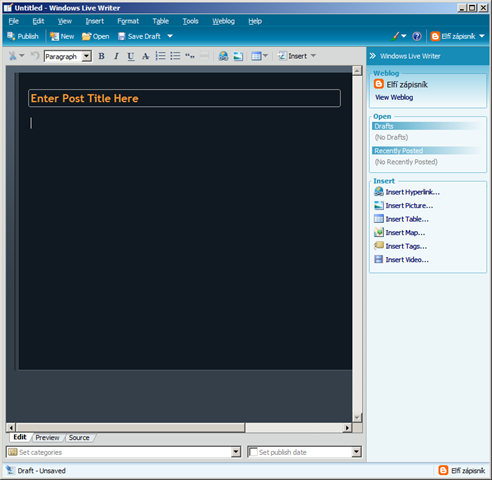Open the Weblog menu
Image resolution: width=492 pixels, height=480 pixels.
click(x=223, y=21)
